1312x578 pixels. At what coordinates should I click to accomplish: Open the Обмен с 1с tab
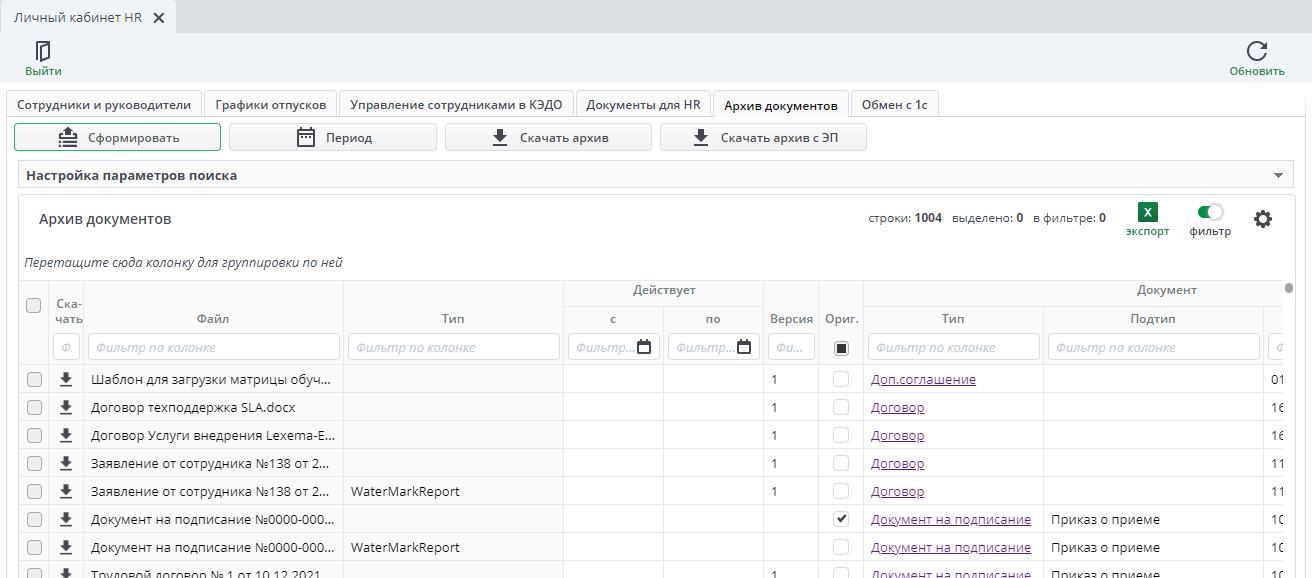point(895,105)
